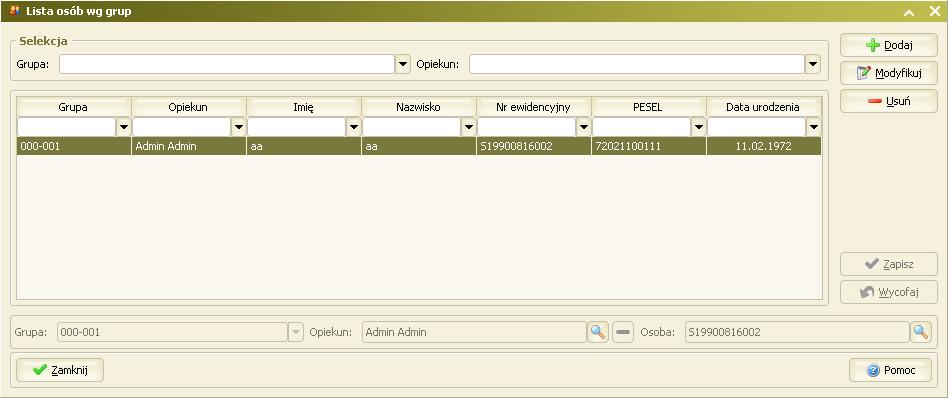Click the Usuń button

click(x=889, y=101)
